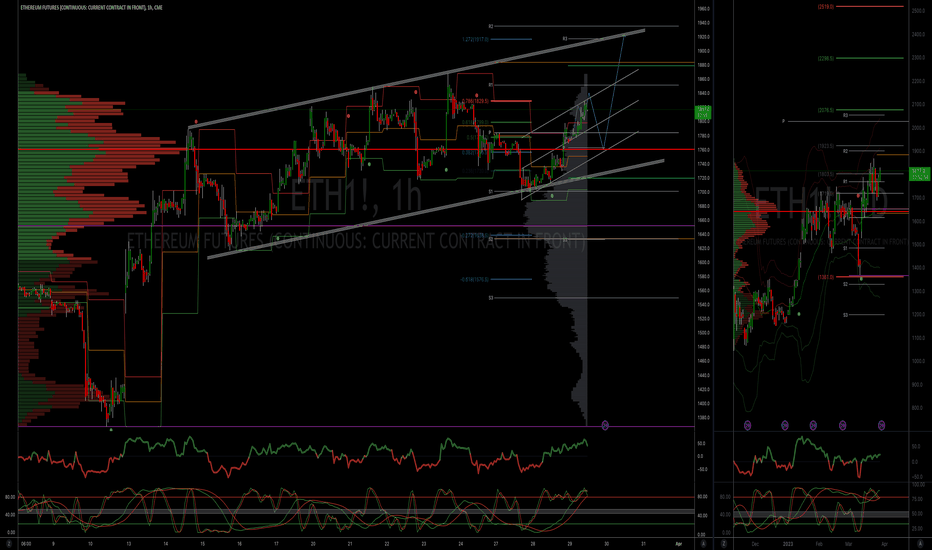The width and height of the screenshot is (932, 550).
Task: Click the 1960.0 price on left chart axis
Action: pos(704,9)
